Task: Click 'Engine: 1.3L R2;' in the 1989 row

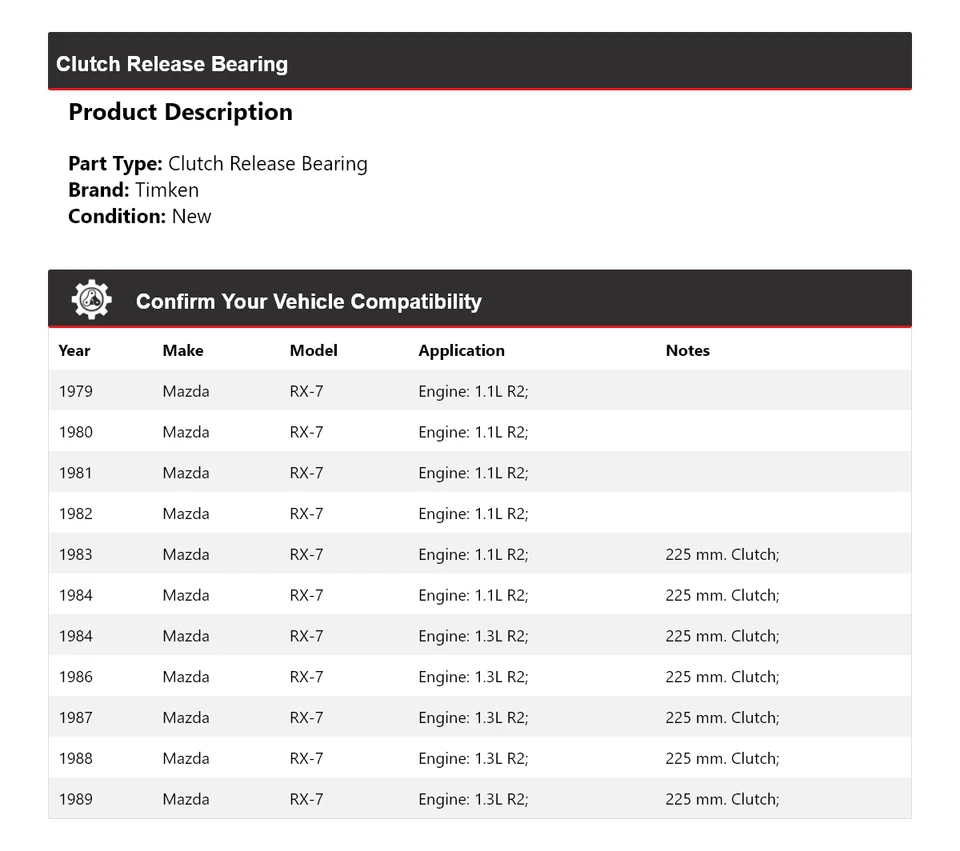Action: pos(473,800)
